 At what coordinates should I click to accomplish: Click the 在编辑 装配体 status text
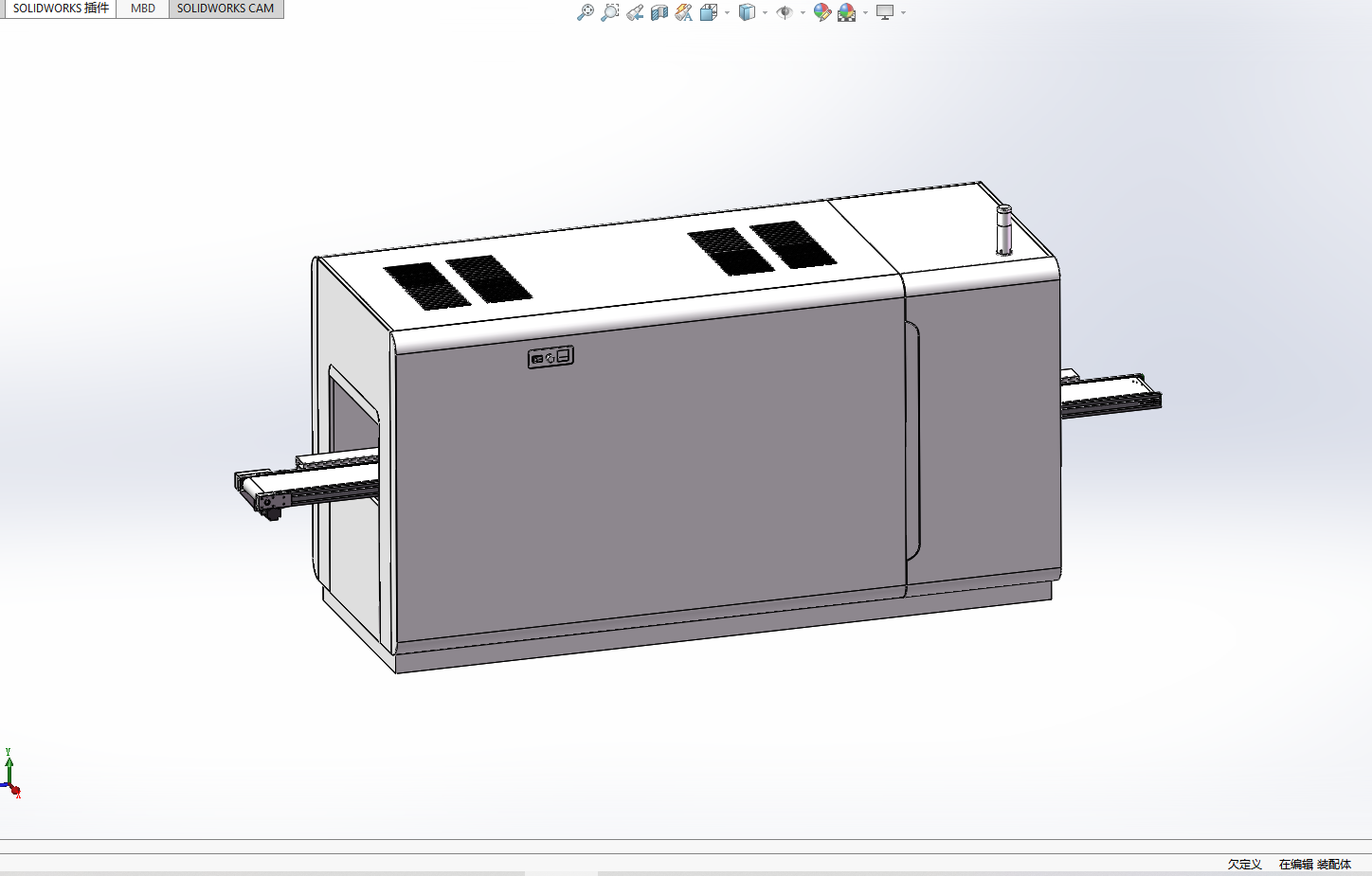pyautogui.click(x=1315, y=865)
